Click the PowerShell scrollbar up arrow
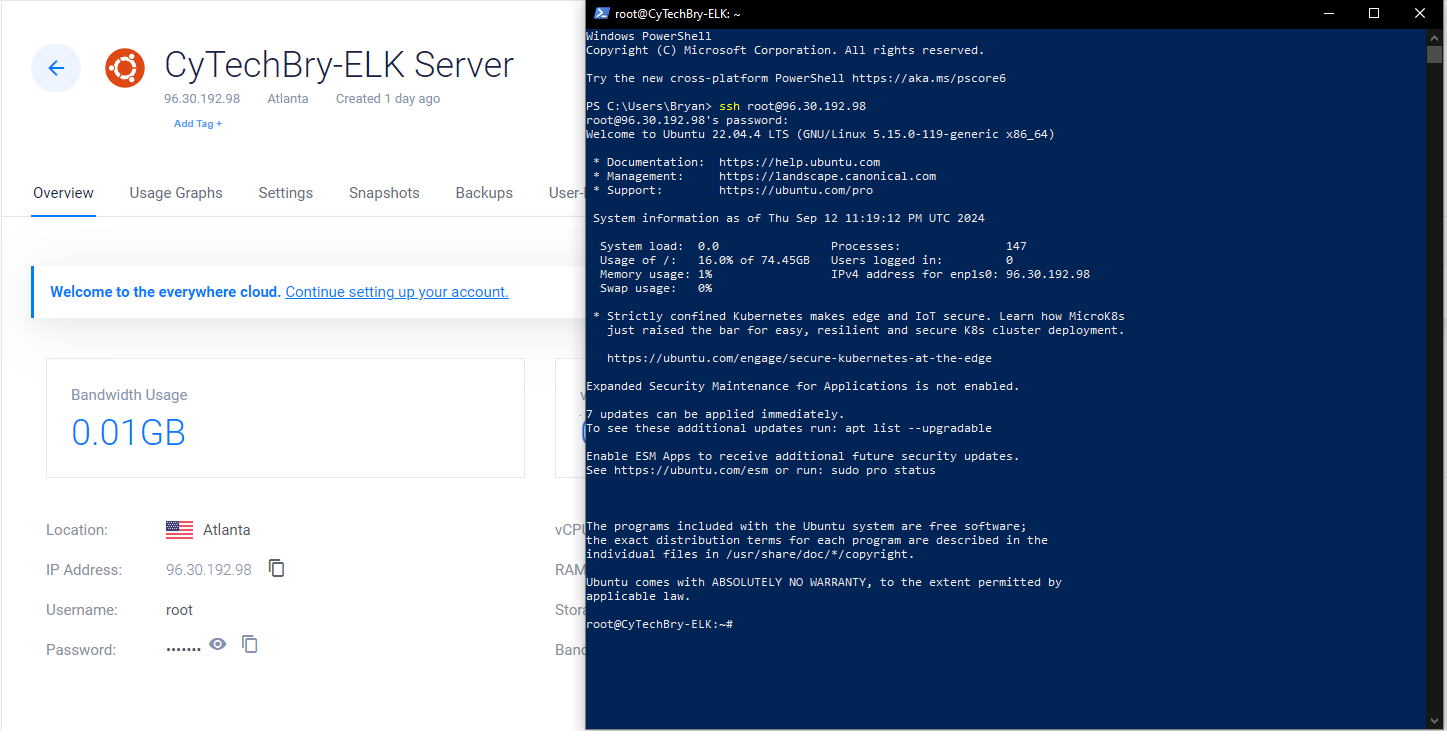Image resolution: width=1447 pixels, height=731 pixels. pyautogui.click(x=1435, y=37)
